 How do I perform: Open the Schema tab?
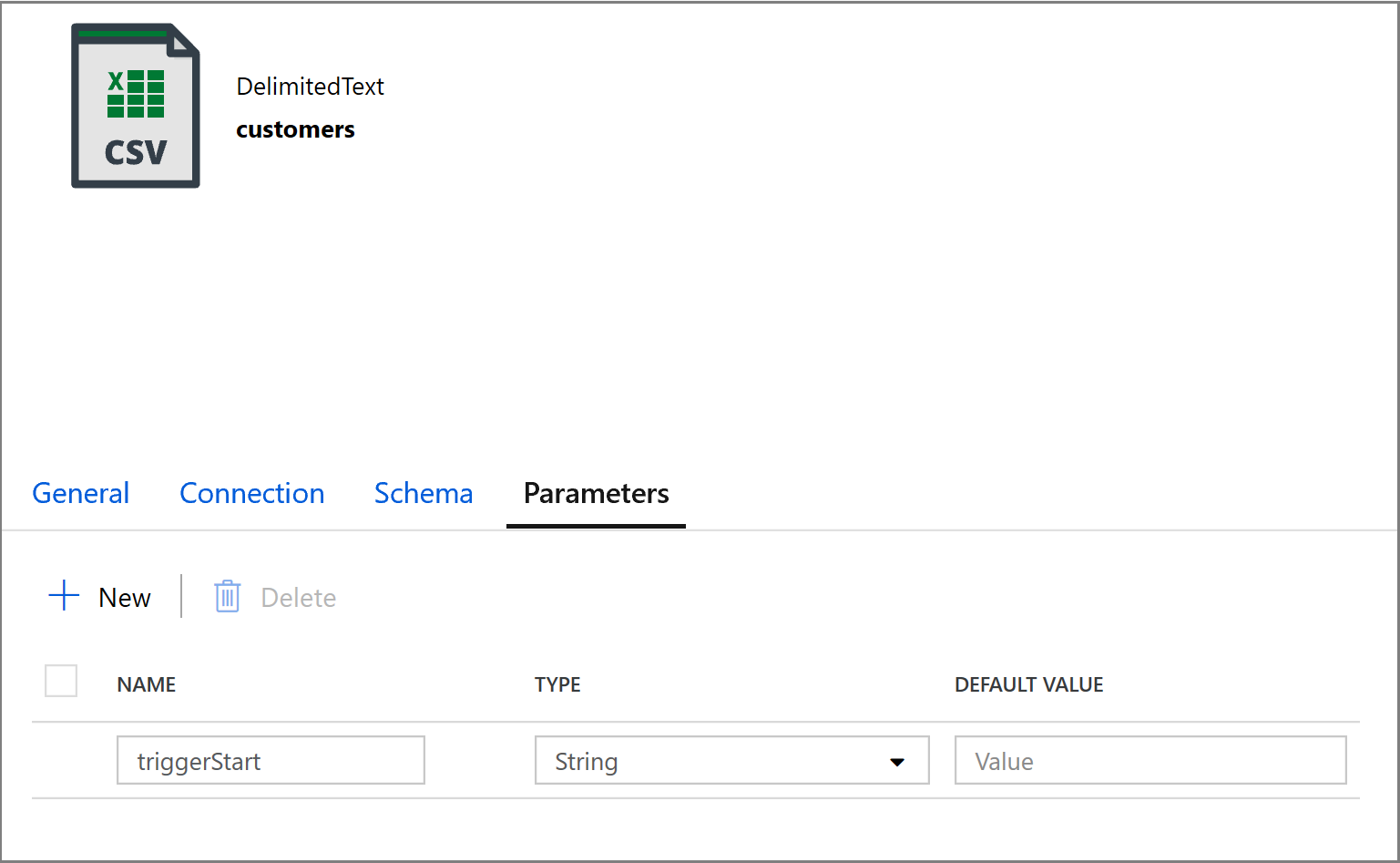pyautogui.click(x=423, y=493)
